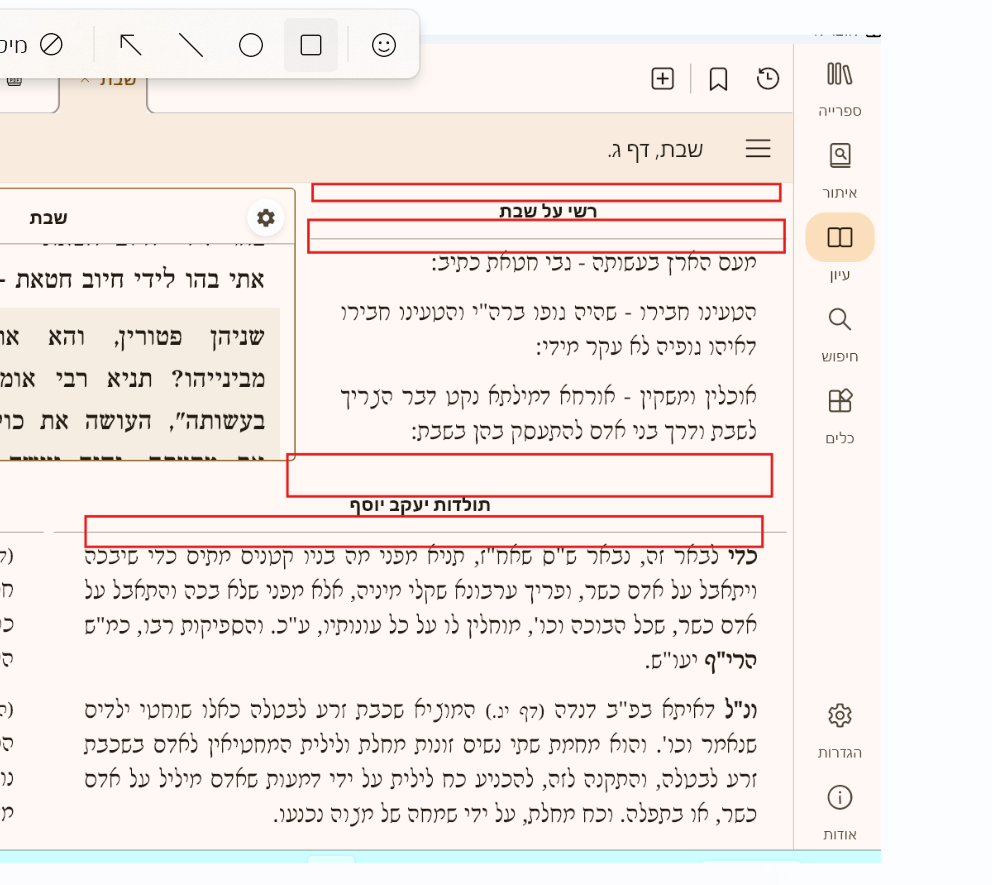Click the history clock icon

click(x=767, y=79)
